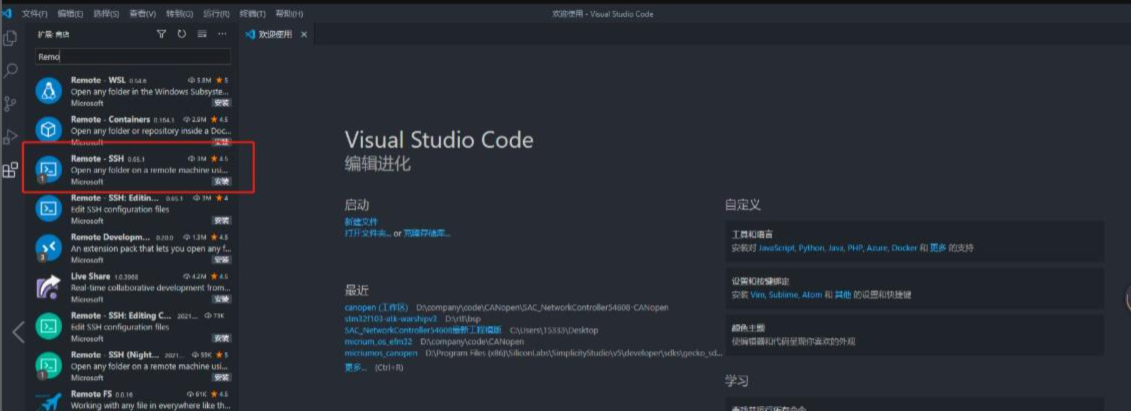This screenshot has height=411, width=1131.
Task: Click the VS Code logo in title bar
Action: point(6,13)
